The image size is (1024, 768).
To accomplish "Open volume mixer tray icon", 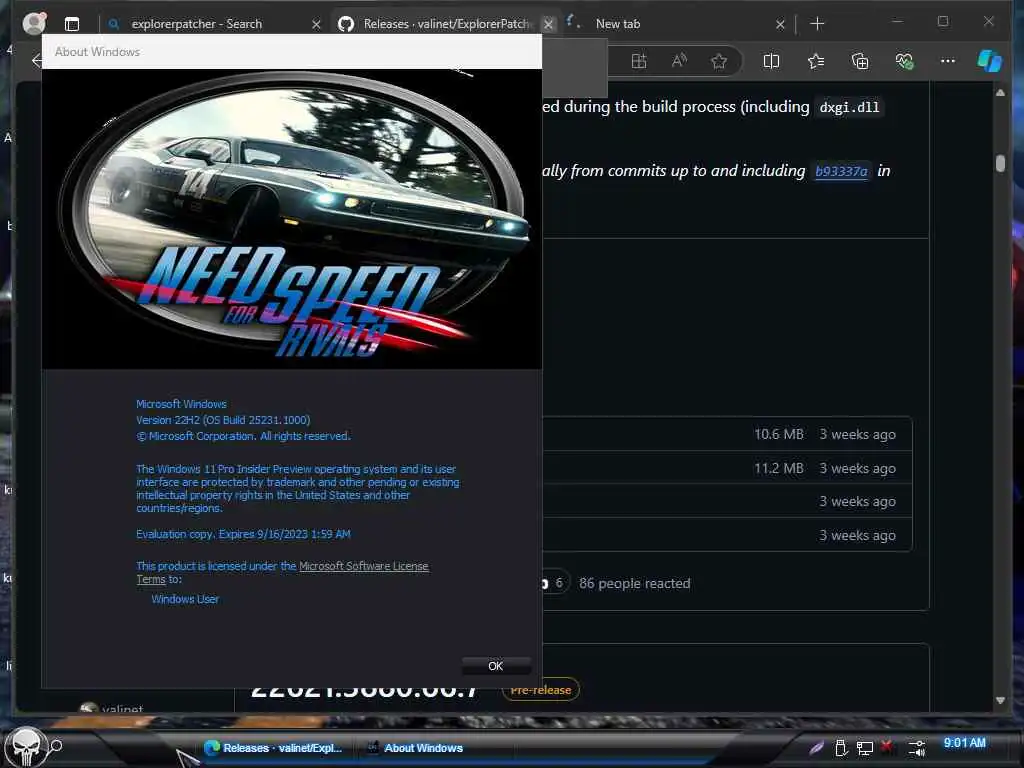I will 917,748.
